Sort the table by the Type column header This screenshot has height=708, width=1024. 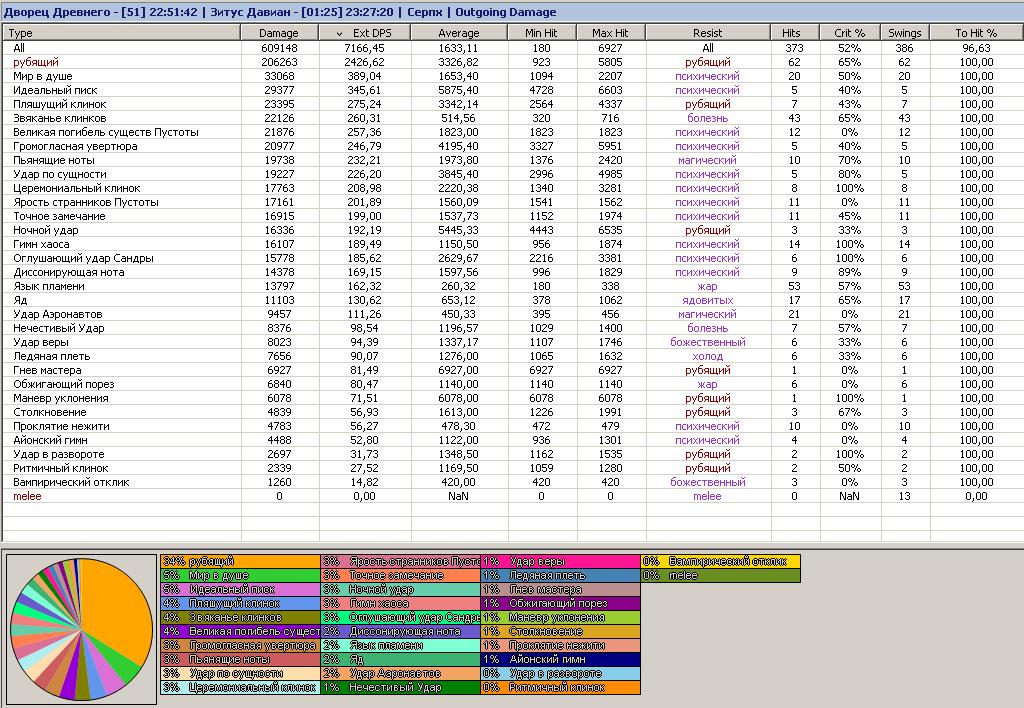[122, 33]
